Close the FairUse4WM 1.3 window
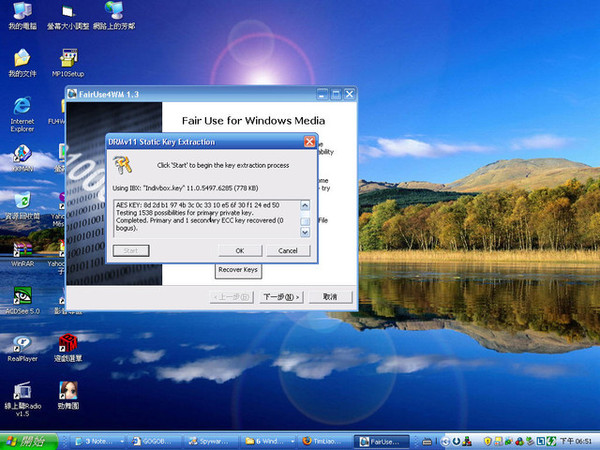The height and width of the screenshot is (450, 600). 349,94
